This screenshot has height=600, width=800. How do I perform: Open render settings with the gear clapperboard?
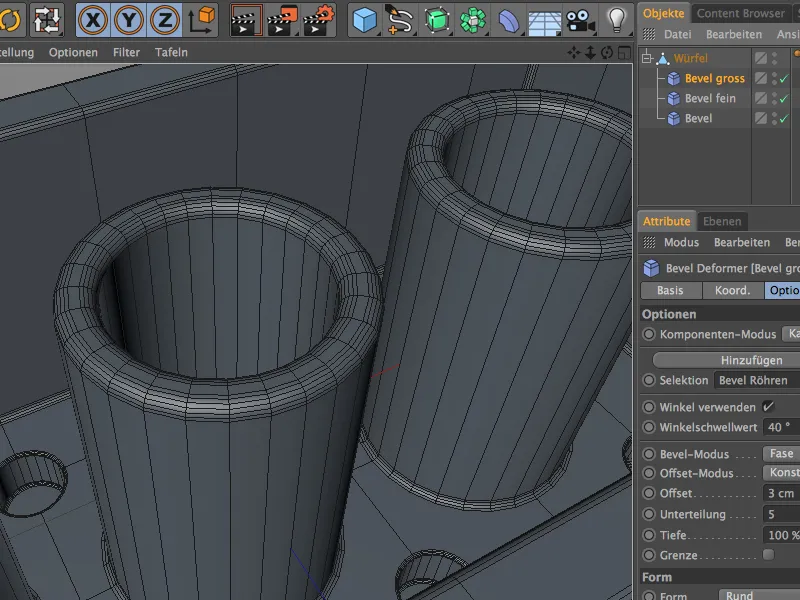(318, 20)
